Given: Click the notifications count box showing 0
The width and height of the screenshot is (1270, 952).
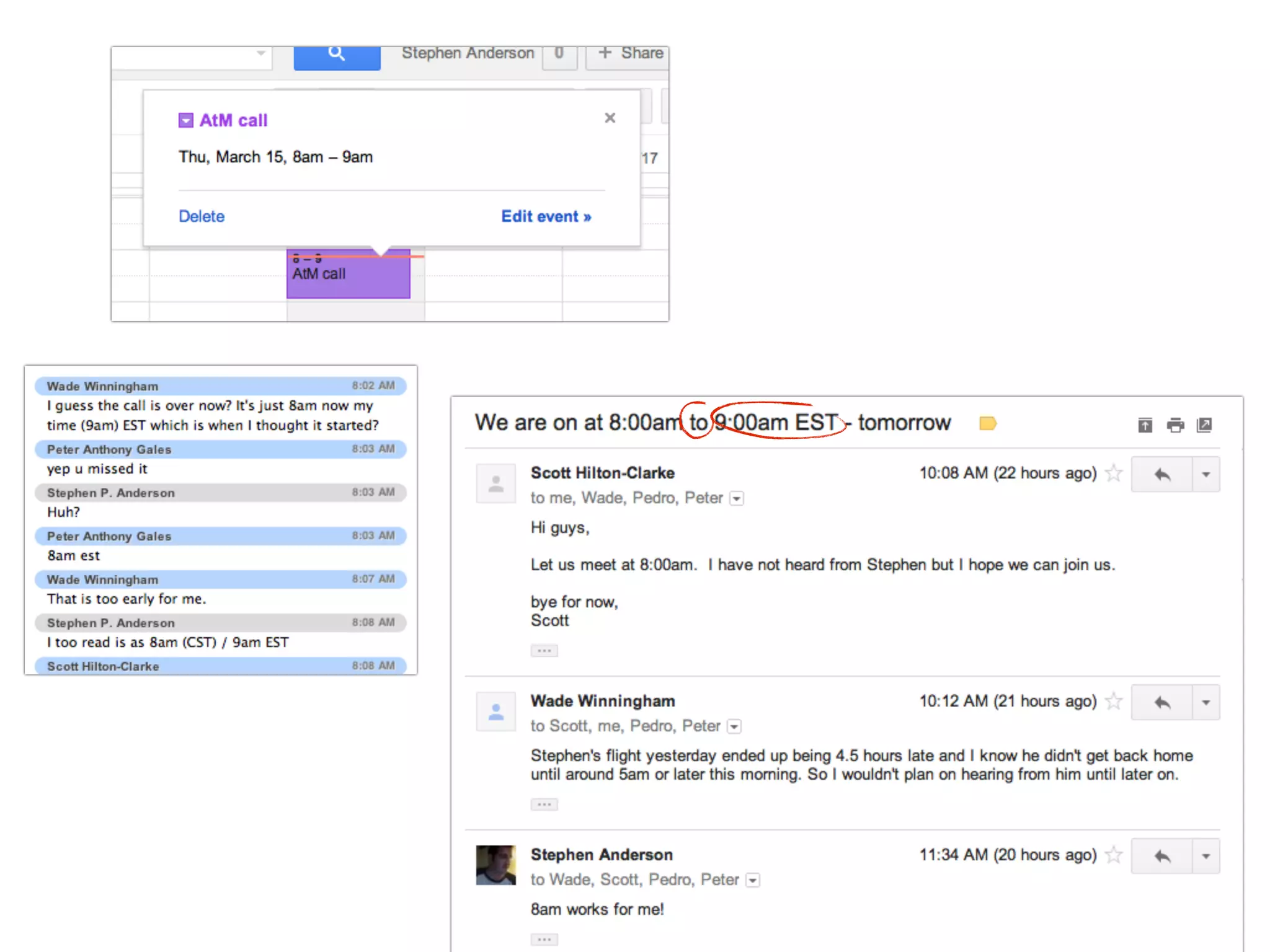Looking at the screenshot, I should tap(559, 55).
